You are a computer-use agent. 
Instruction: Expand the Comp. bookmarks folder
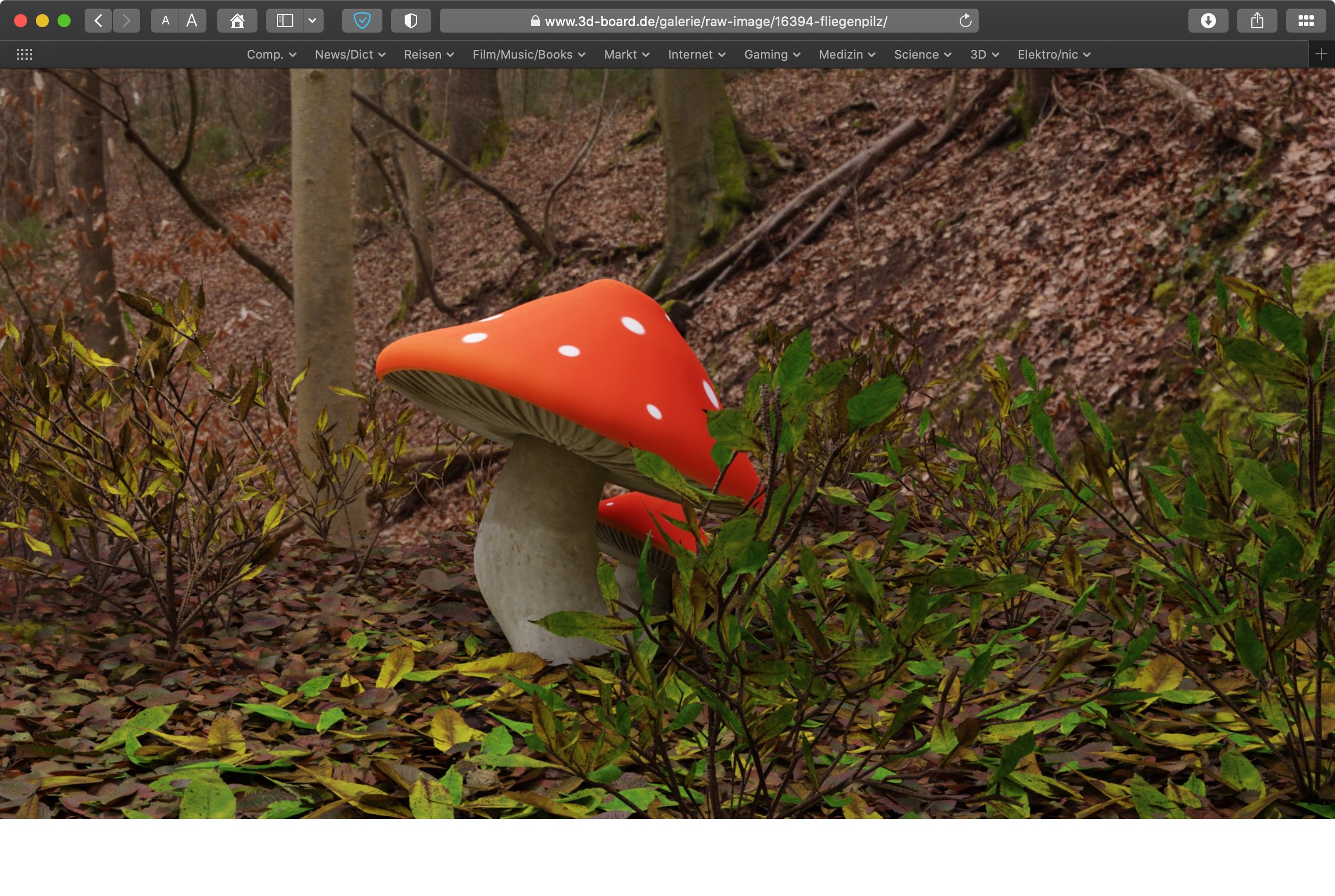click(271, 54)
